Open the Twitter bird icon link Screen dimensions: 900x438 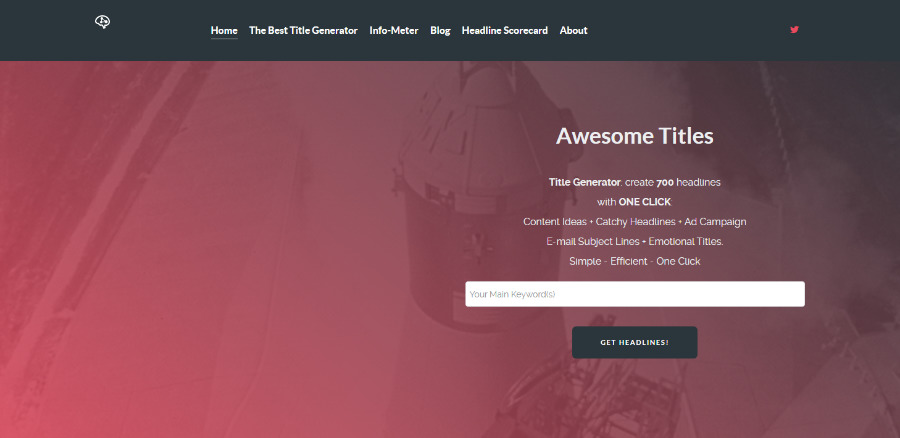795,30
